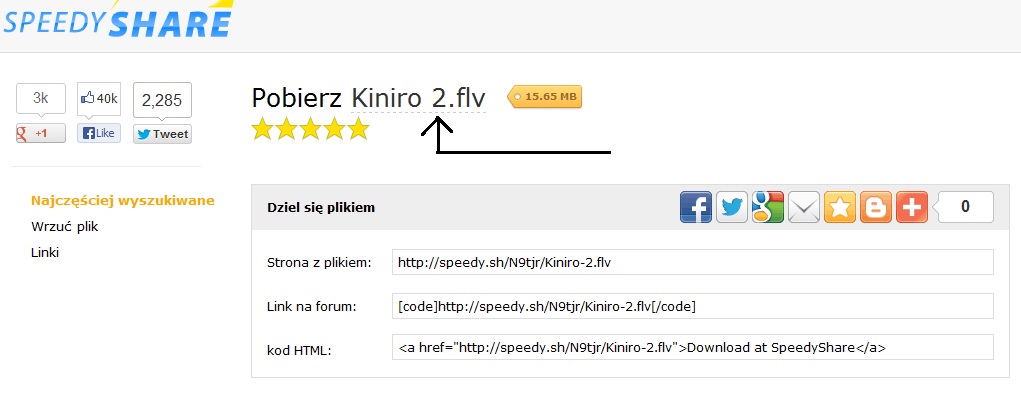Screen dimensions: 1021x405
Task: Open more sharing options plus icon
Action: (x=912, y=207)
